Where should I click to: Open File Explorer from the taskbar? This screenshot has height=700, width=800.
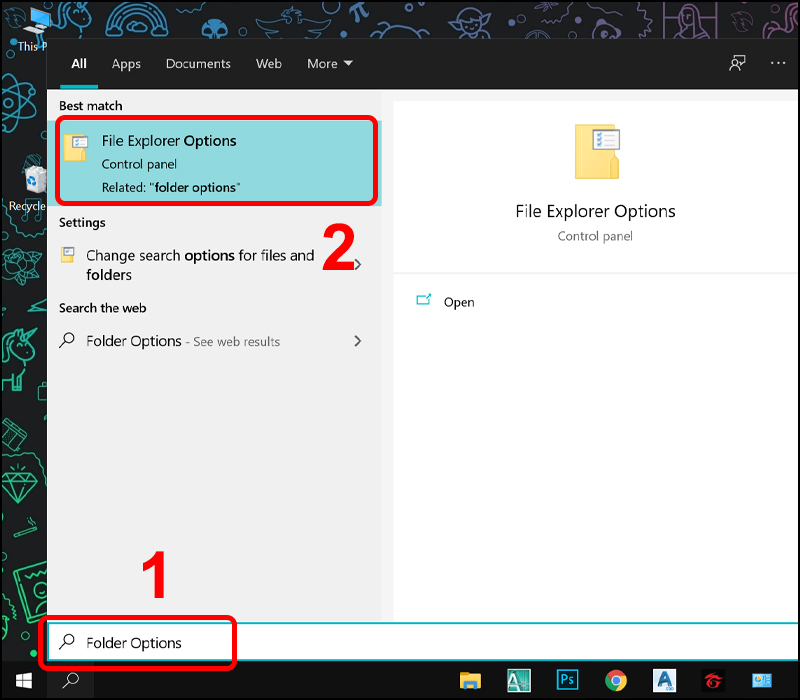pyautogui.click(x=470, y=681)
